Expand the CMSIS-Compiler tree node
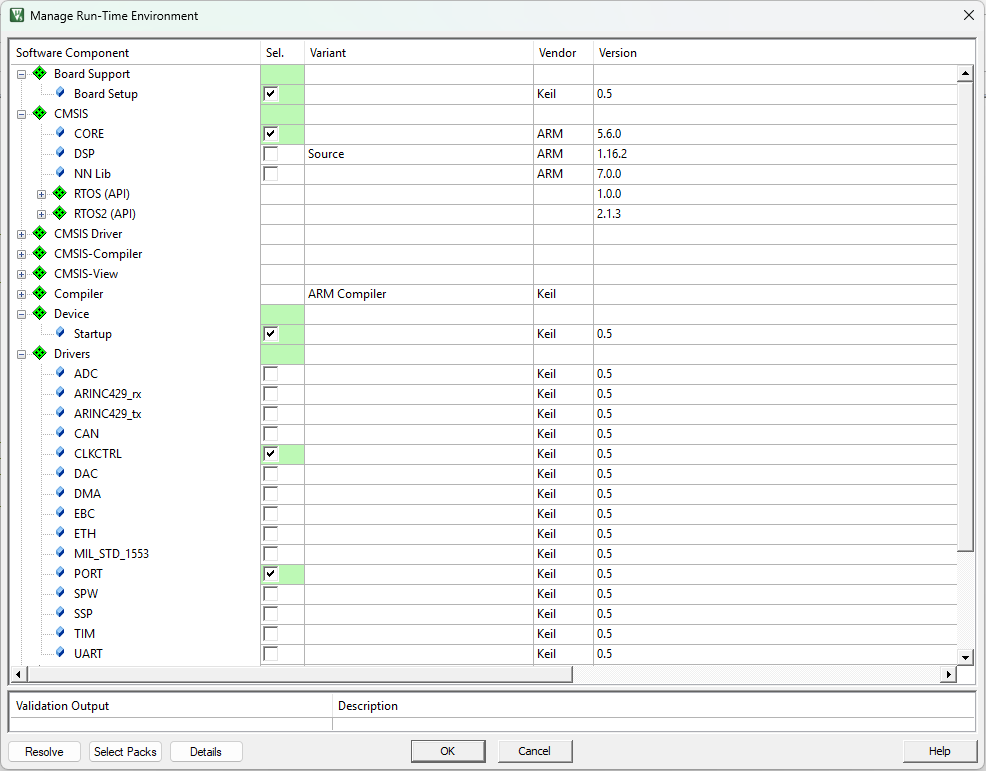 (x=21, y=254)
